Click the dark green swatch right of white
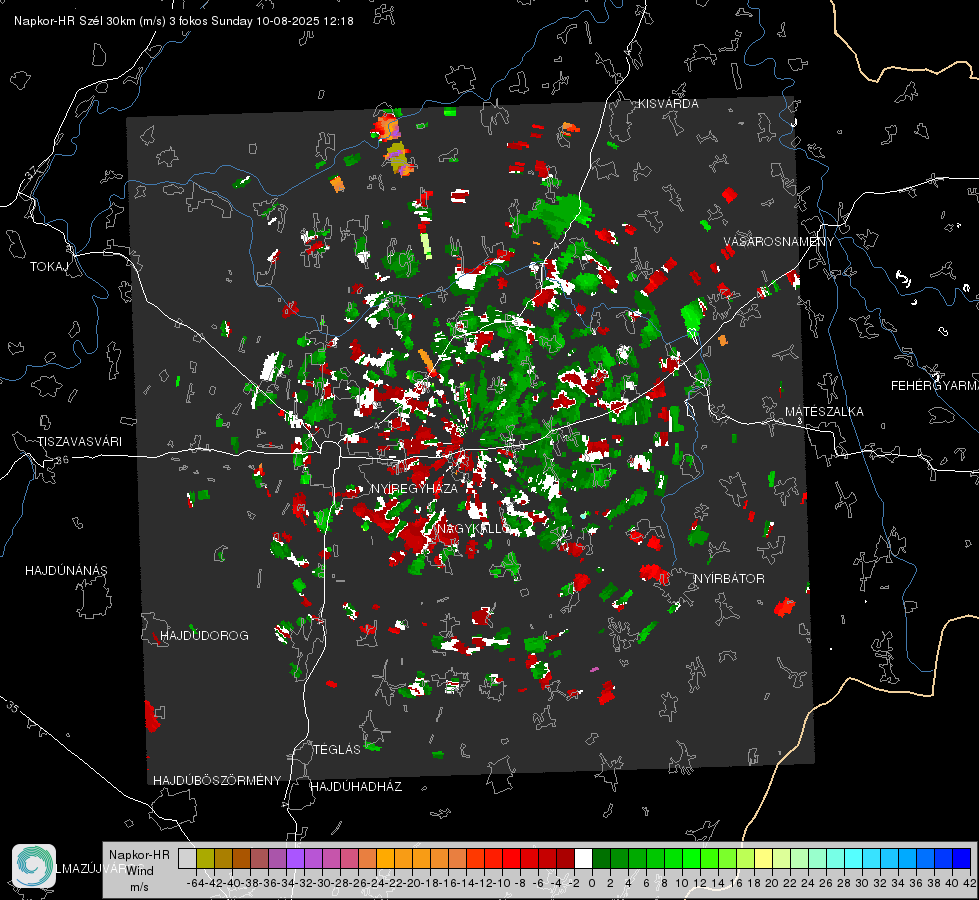 pos(601,858)
